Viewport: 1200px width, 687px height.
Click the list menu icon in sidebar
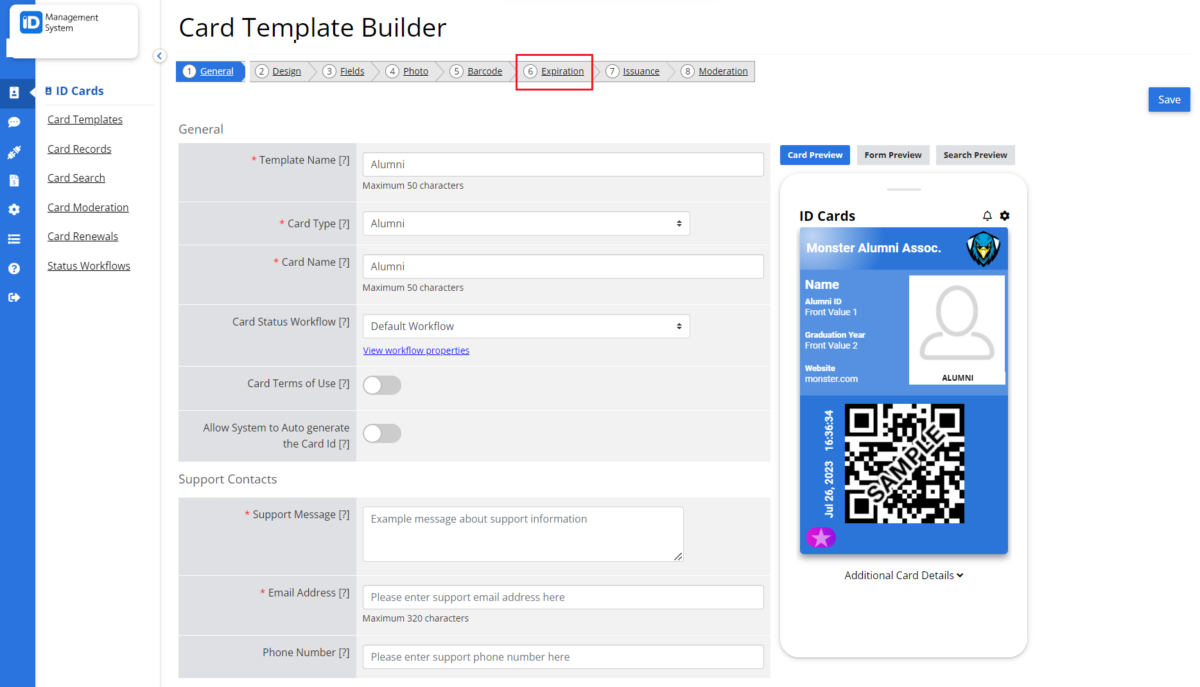[x=15, y=238]
